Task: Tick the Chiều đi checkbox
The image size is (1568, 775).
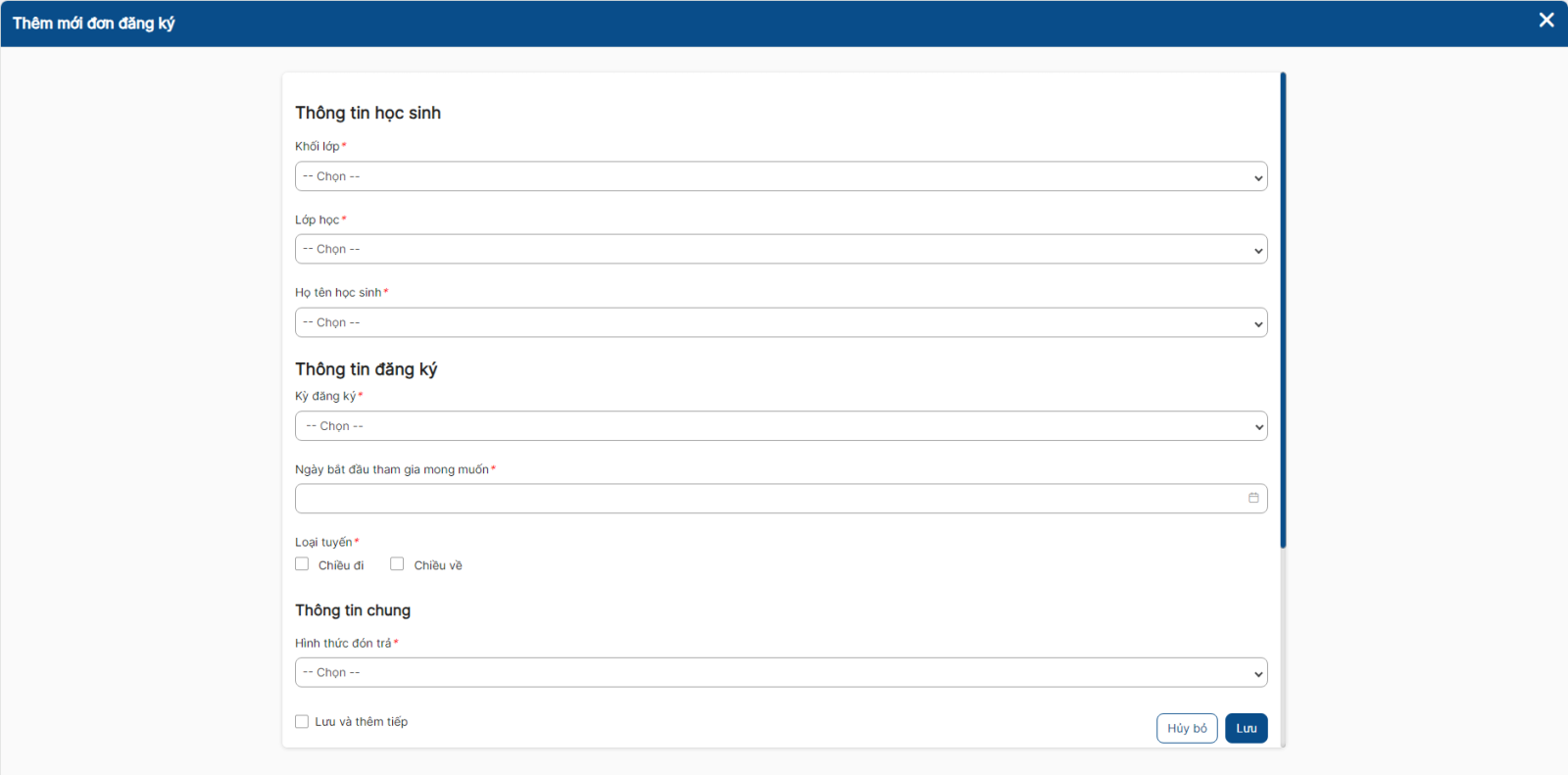Action: 302,564
